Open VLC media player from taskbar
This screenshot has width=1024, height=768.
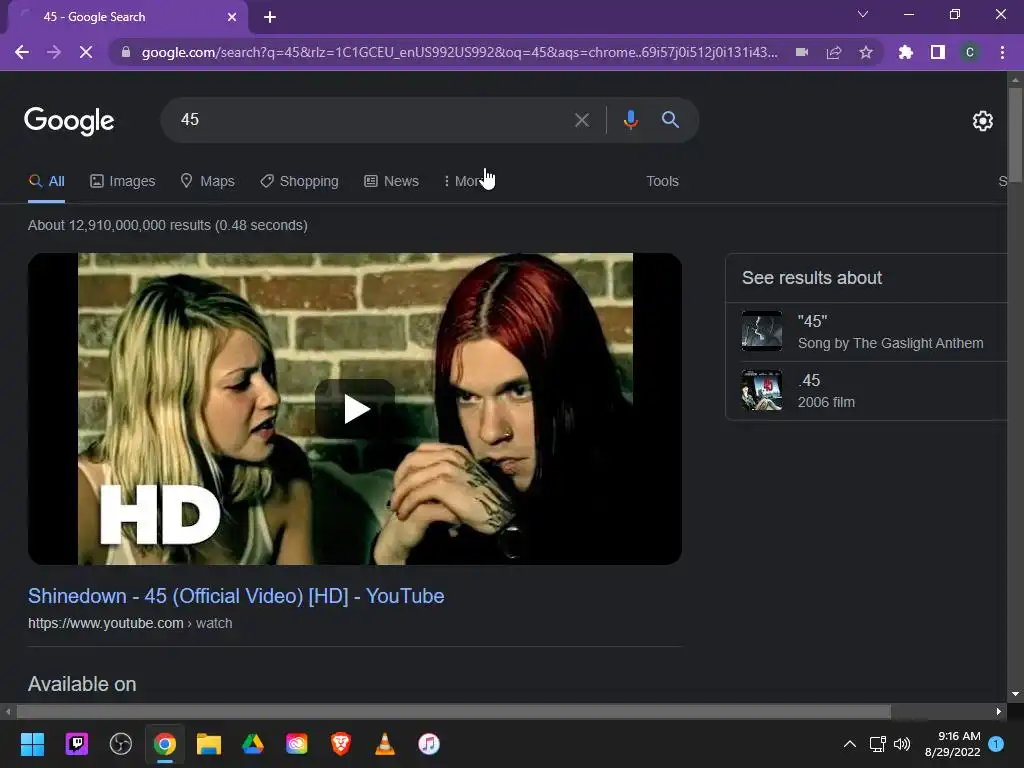(x=385, y=744)
